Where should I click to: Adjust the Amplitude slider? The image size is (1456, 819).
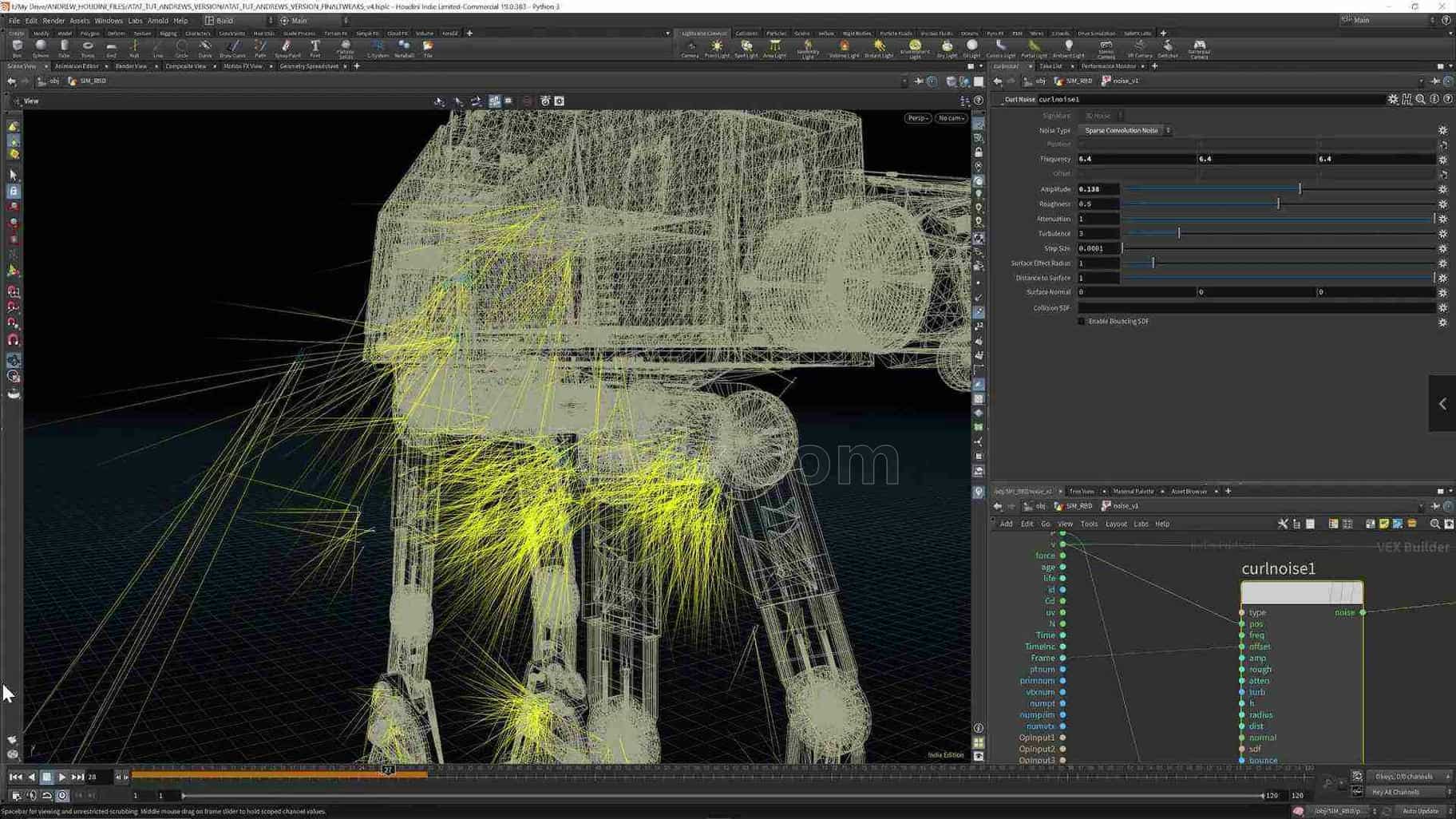point(1300,189)
